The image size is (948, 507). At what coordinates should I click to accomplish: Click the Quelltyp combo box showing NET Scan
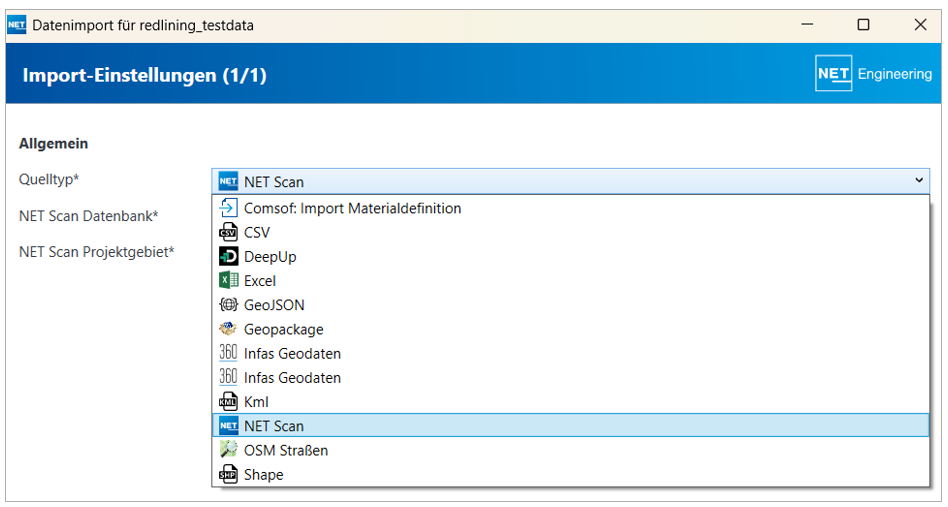click(570, 181)
